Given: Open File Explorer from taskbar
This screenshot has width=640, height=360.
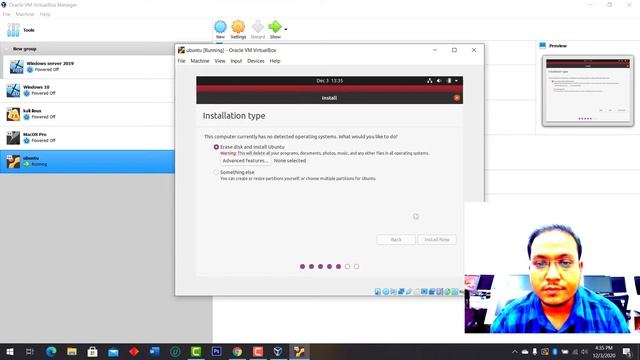Looking at the screenshot, I should [x=72, y=351].
